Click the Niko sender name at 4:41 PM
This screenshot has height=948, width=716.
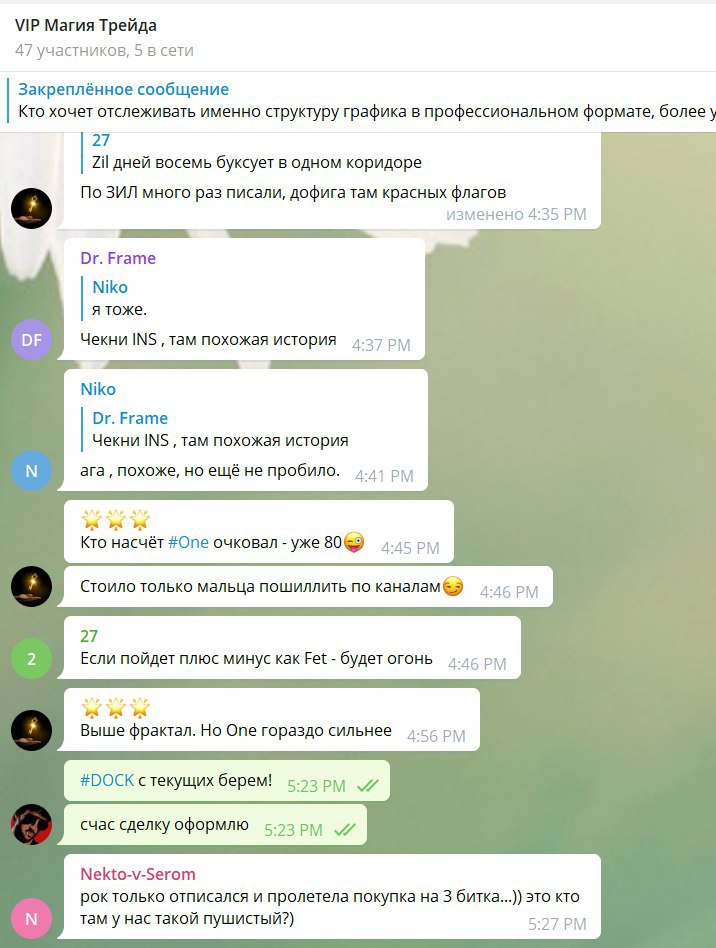(98, 389)
